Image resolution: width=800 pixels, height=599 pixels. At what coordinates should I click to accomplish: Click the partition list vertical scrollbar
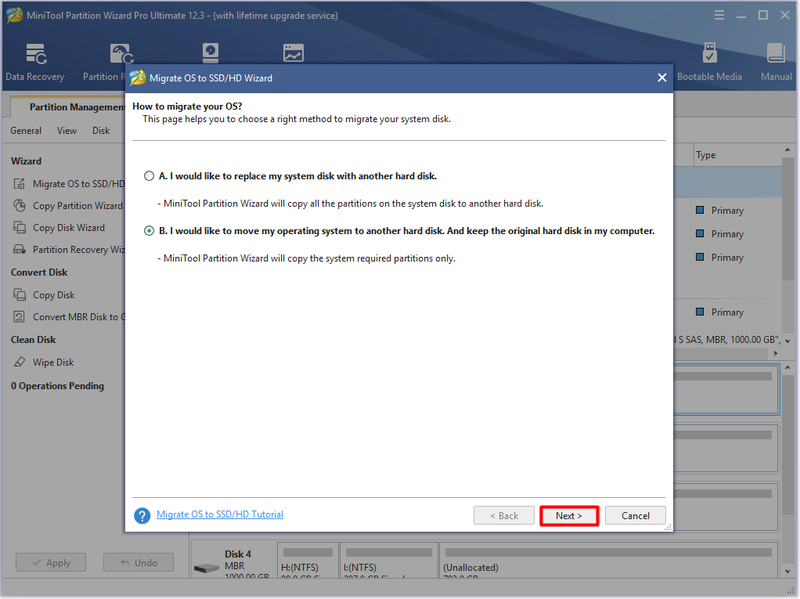[788, 218]
